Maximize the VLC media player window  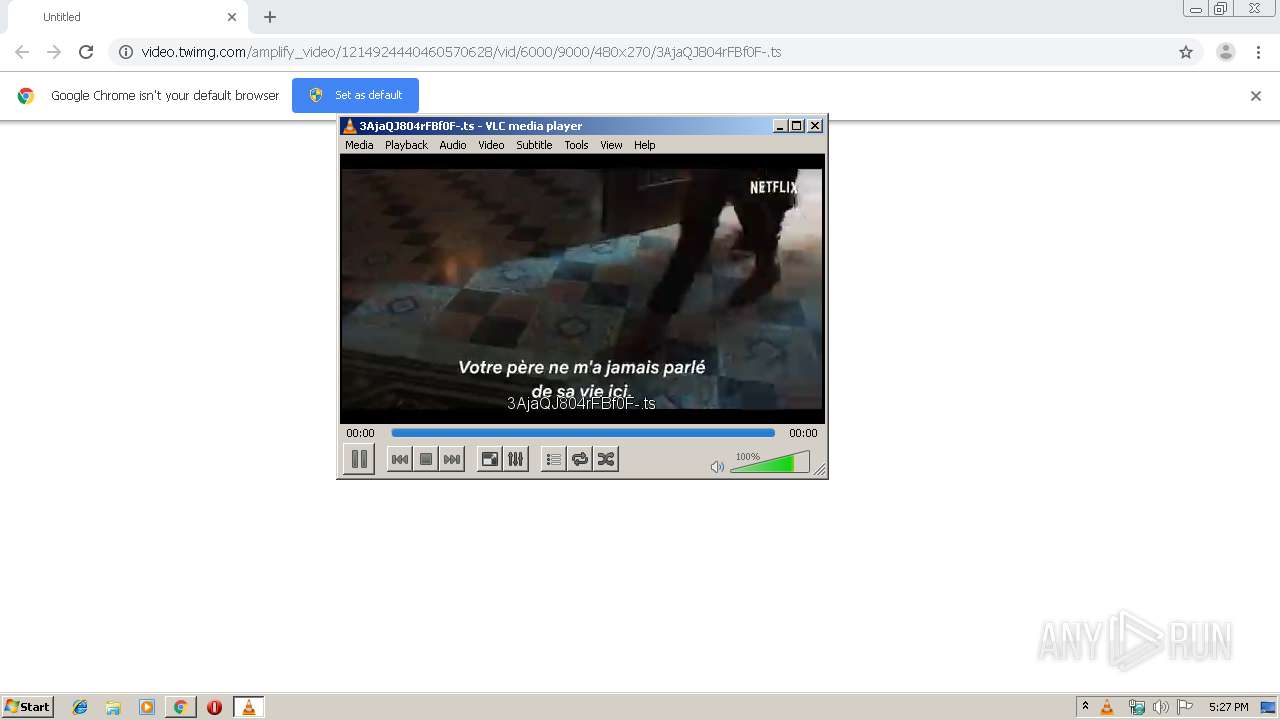click(x=797, y=126)
